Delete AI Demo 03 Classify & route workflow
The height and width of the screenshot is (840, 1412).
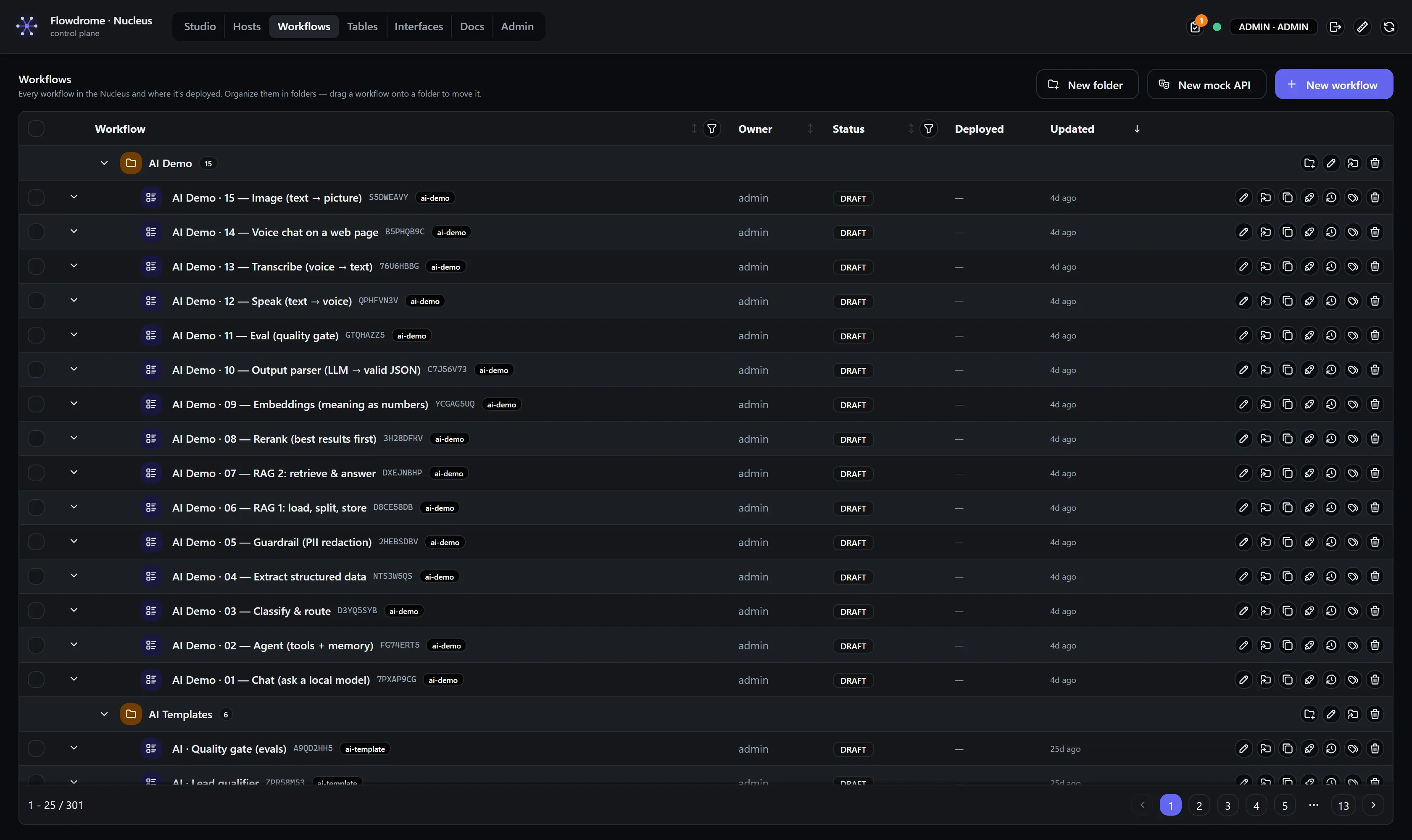1375,612
